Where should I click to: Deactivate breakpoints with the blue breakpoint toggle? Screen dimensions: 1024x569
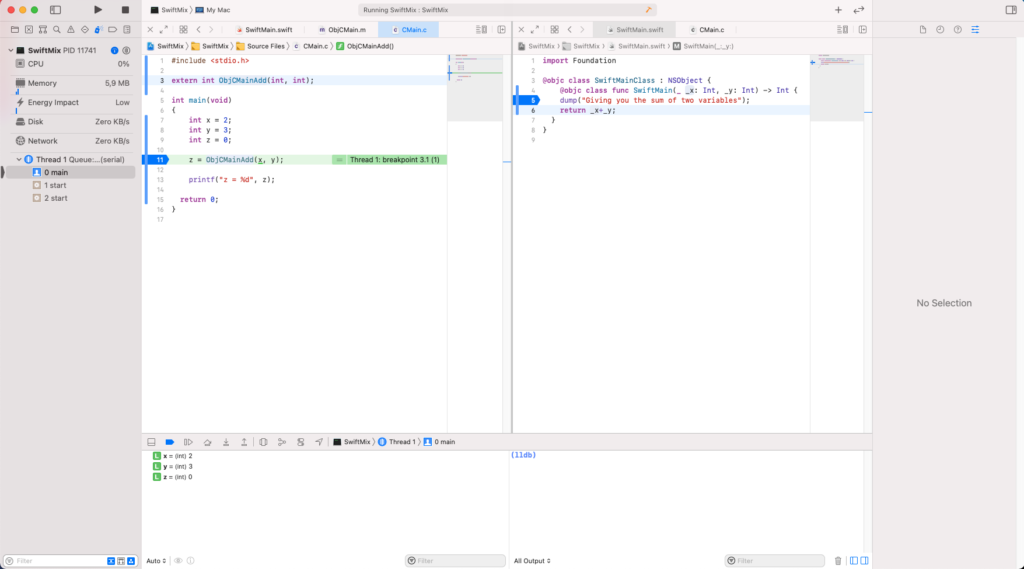pyautogui.click(x=169, y=441)
